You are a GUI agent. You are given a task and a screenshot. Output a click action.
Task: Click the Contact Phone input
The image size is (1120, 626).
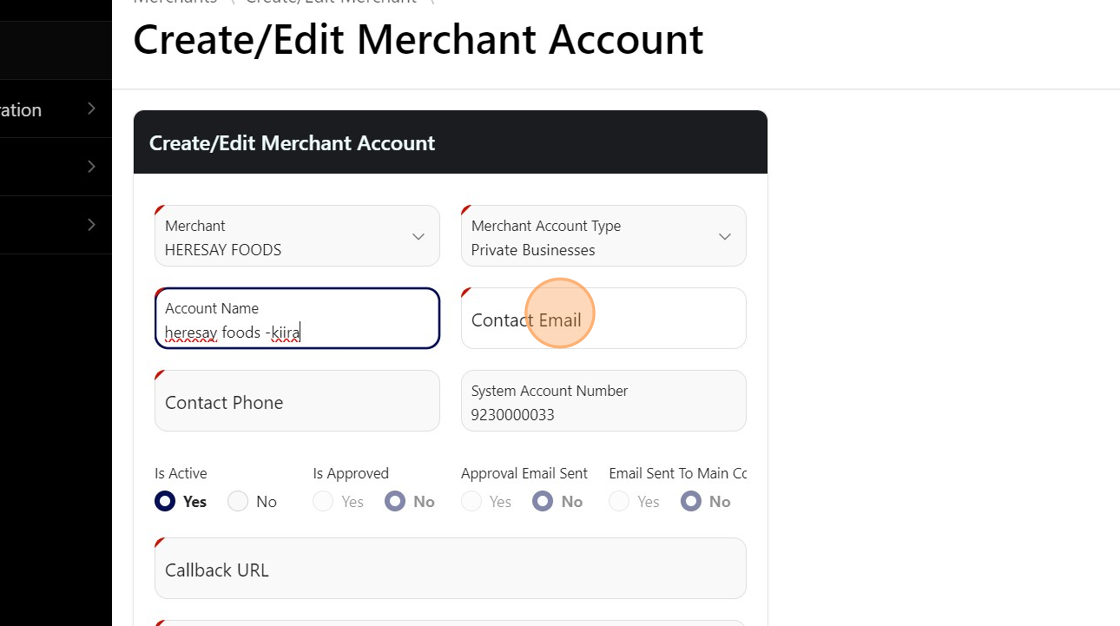(296, 402)
